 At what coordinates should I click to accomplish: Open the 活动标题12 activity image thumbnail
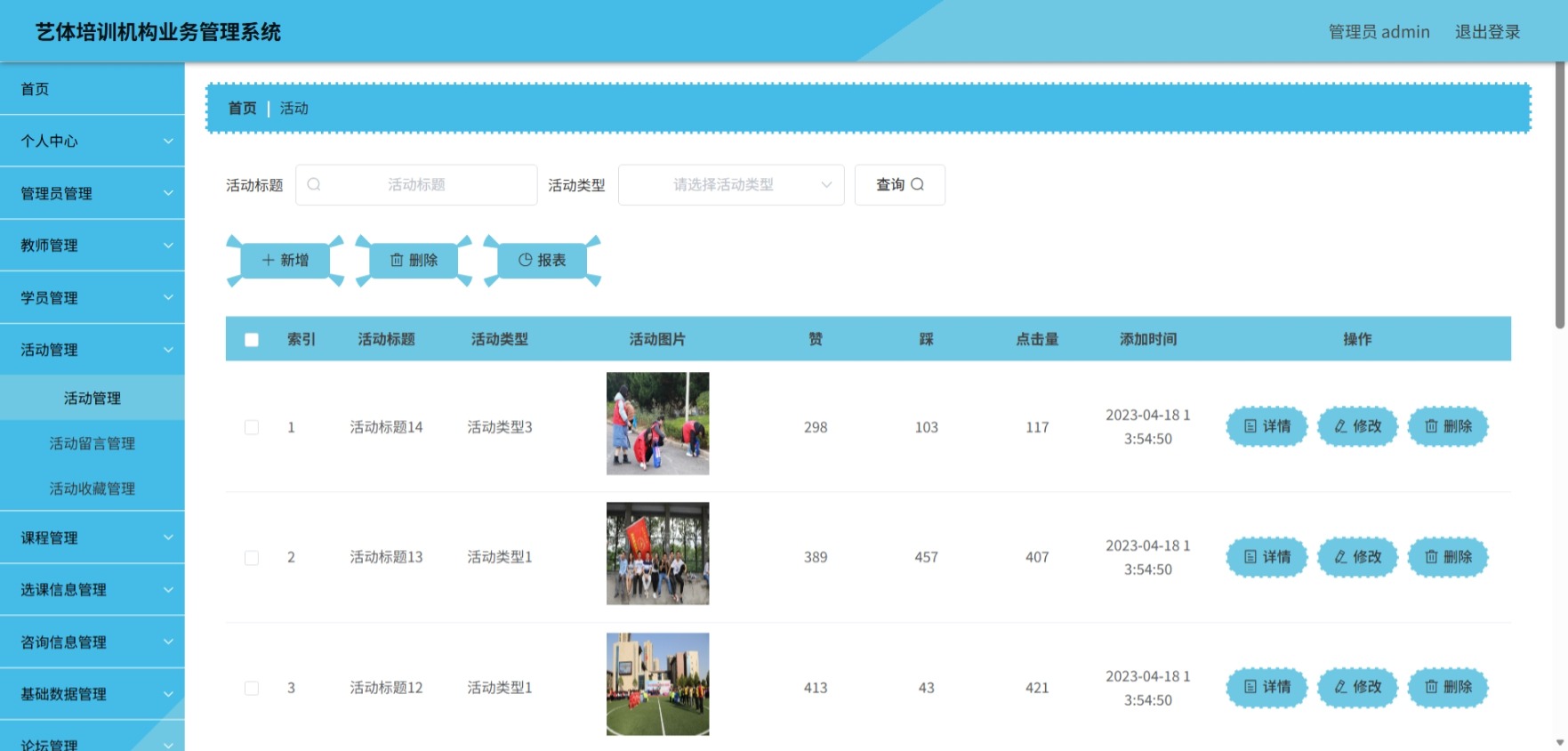(658, 684)
